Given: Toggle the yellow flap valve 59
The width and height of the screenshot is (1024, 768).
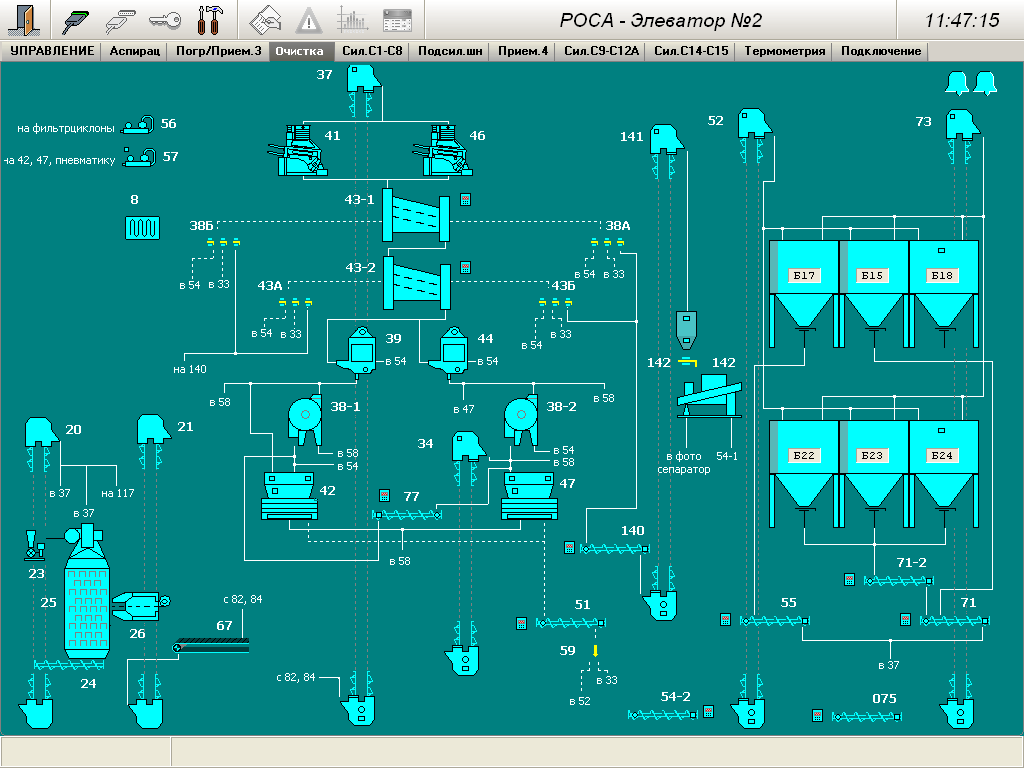Looking at the screenshot, I should 596,651.
